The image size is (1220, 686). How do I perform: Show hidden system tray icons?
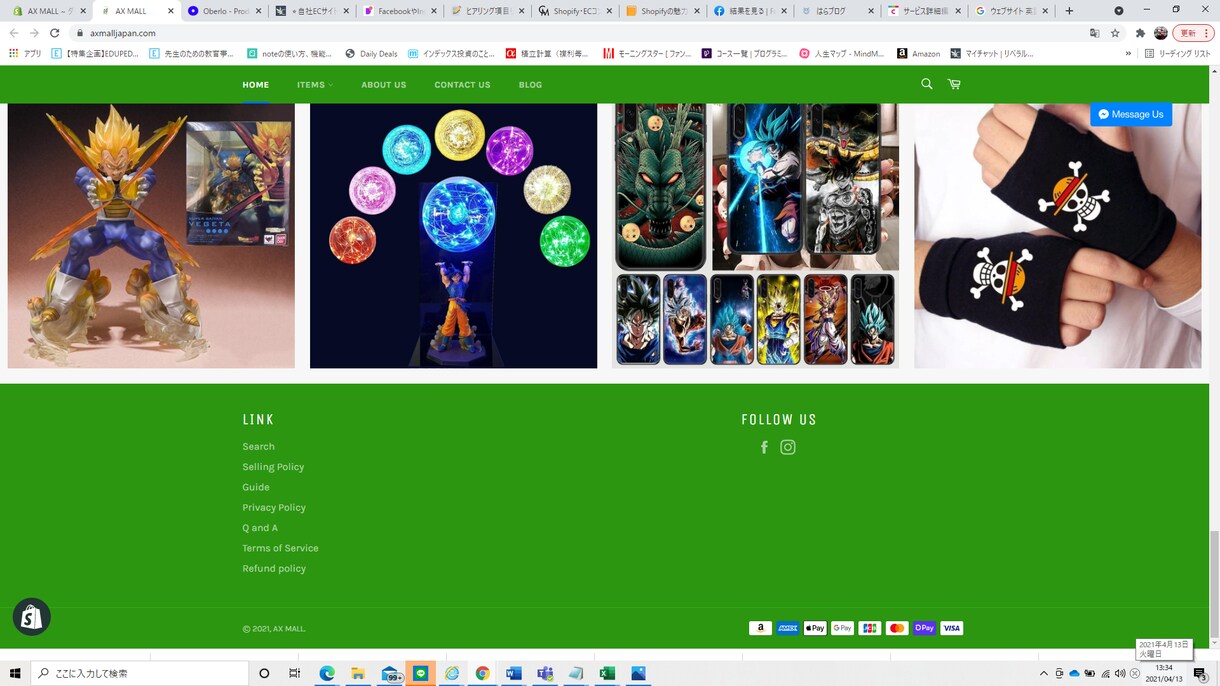pyautogui.click(x=1043, y=673)
